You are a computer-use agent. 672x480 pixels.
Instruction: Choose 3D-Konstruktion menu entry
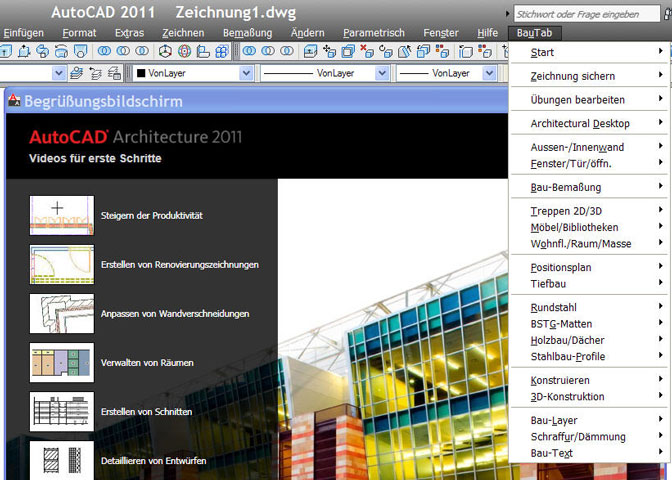tap(589, 396)
